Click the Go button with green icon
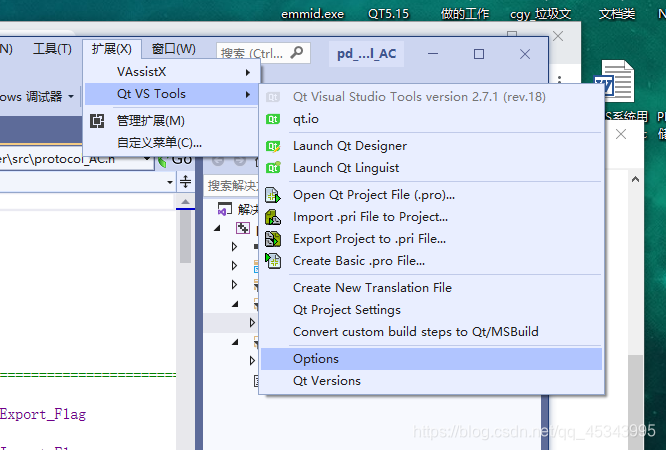This screenshot has height=450, width=666. click(175, 160)
